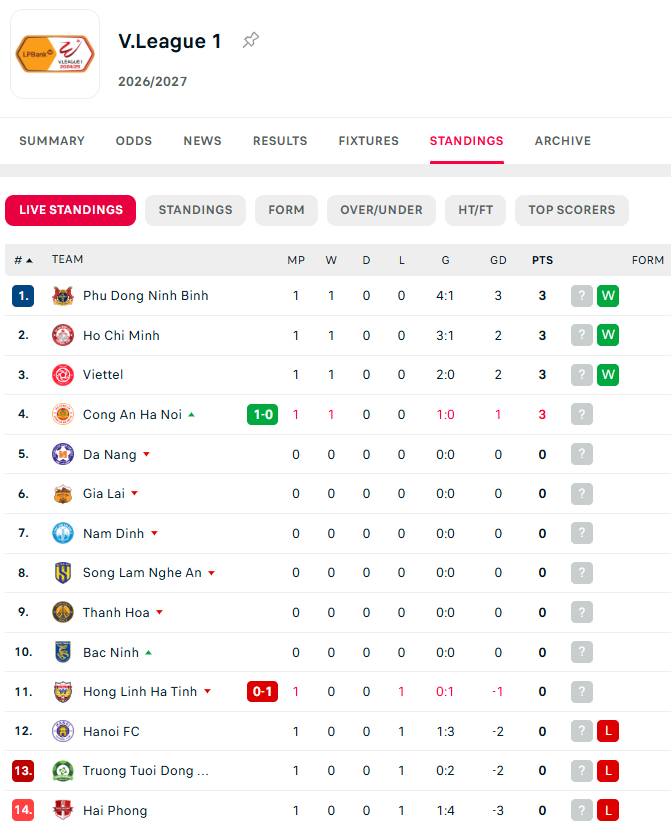Click Hong Linh Ha Tinh crest

[63, 692]
